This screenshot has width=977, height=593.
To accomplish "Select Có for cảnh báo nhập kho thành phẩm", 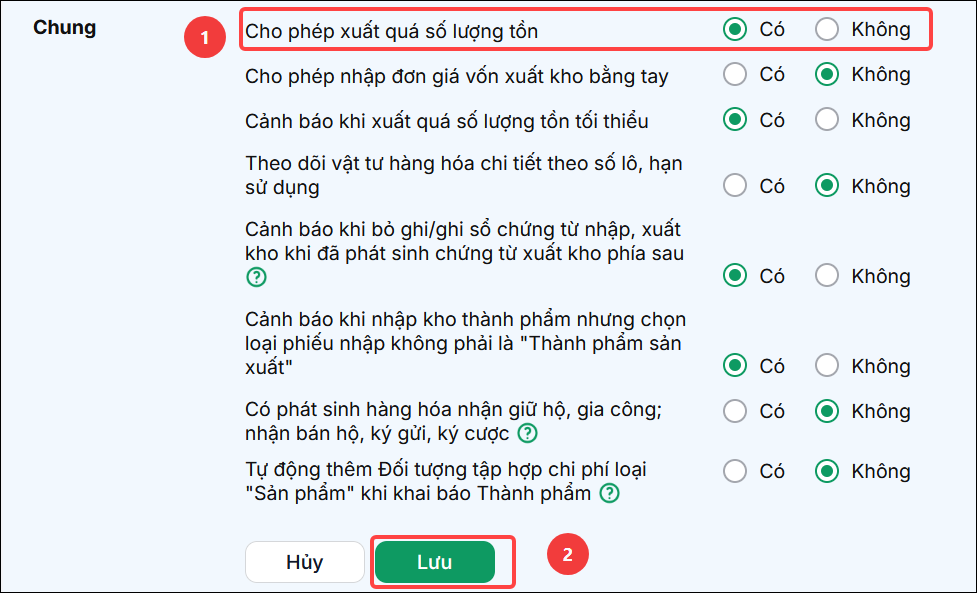I will (x=735, y=365).
